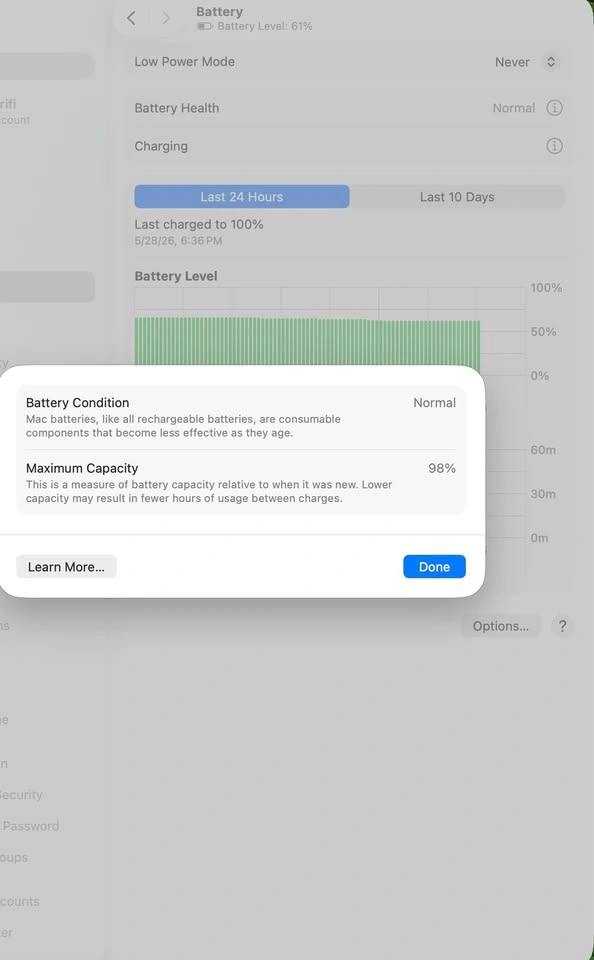
Task: Click the battery icon beside Battery Level 61%
Action: pos(205,26)
